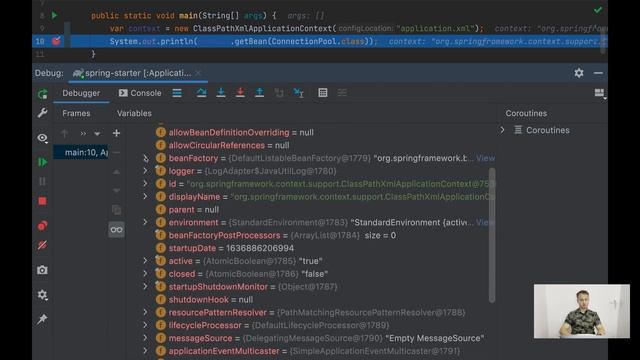
Task: Toggle Mute Breakpoints icon
Action: [x=42, y=245]
